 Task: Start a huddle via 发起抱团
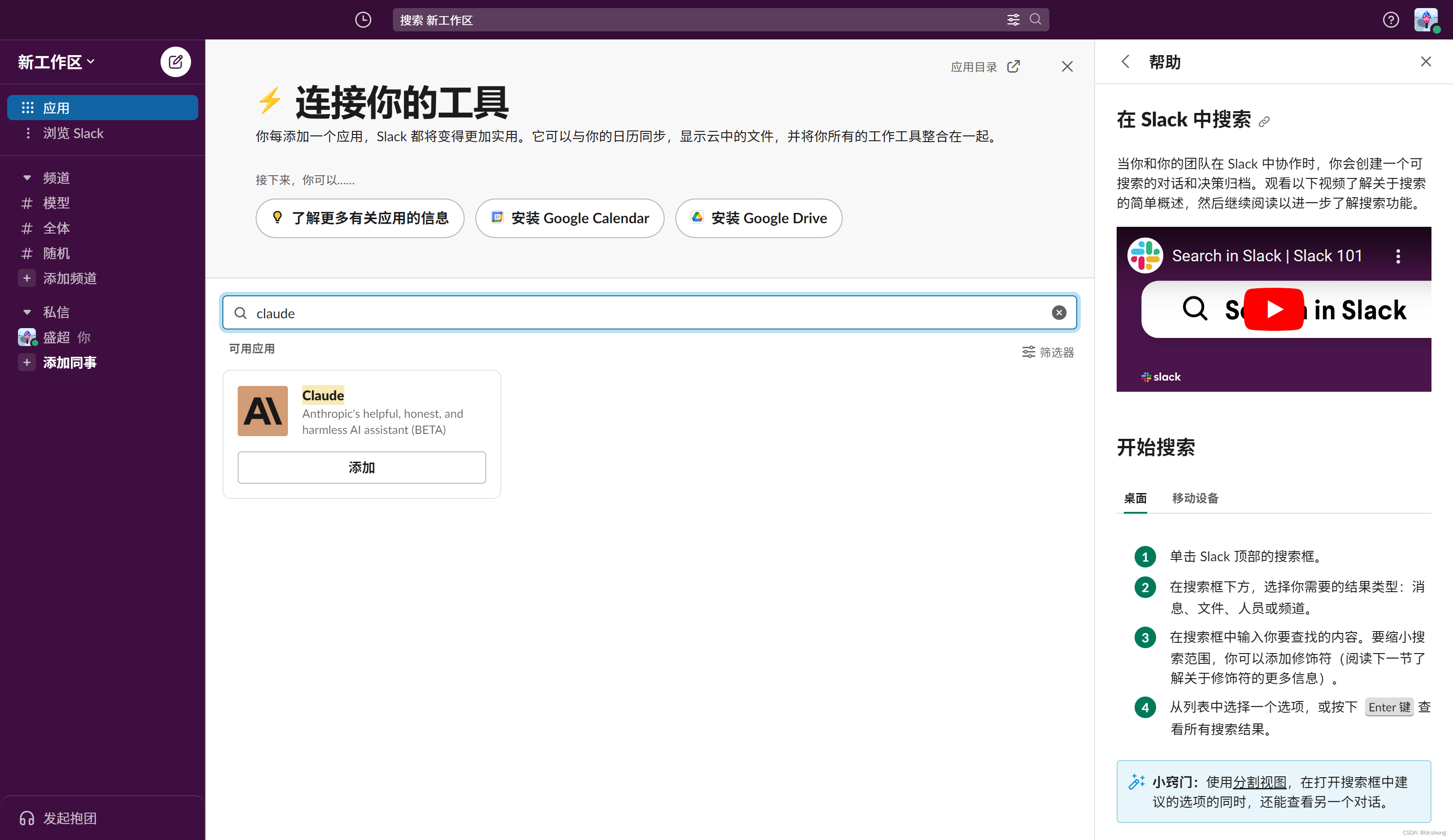pos(58,818)
